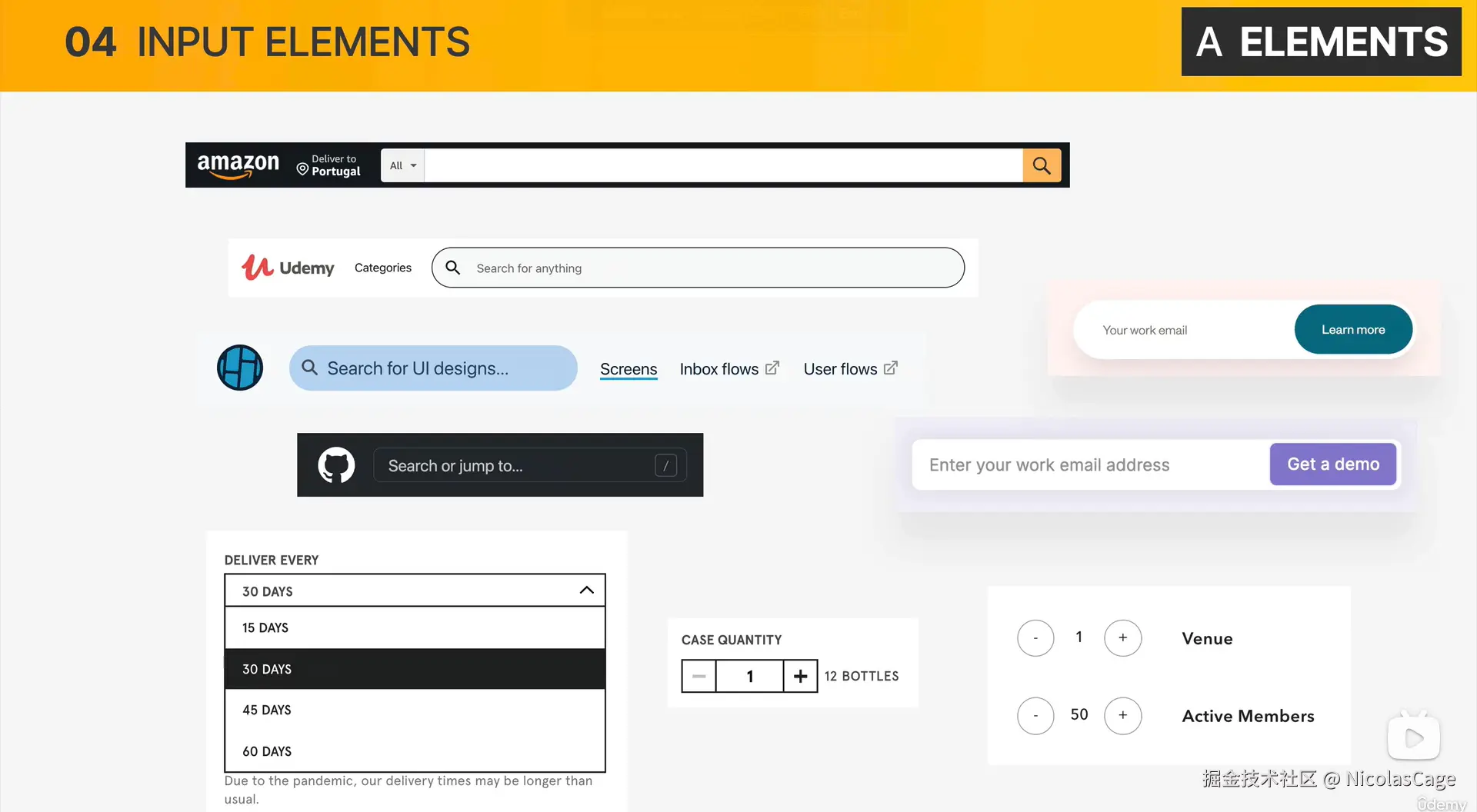This screenshot has height=812, width=1477.
Task: Click the 'Venue' label
Action: pos(1207,638)
